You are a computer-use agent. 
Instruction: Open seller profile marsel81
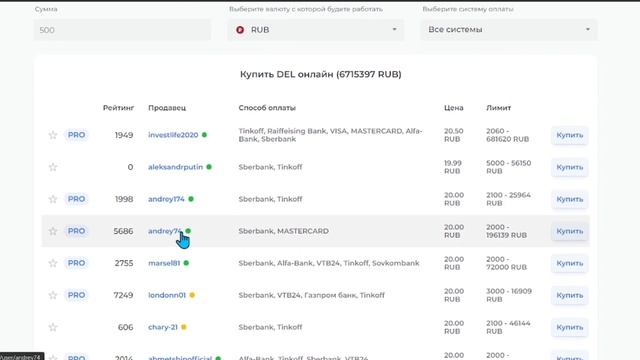click(x=164, y=263)
